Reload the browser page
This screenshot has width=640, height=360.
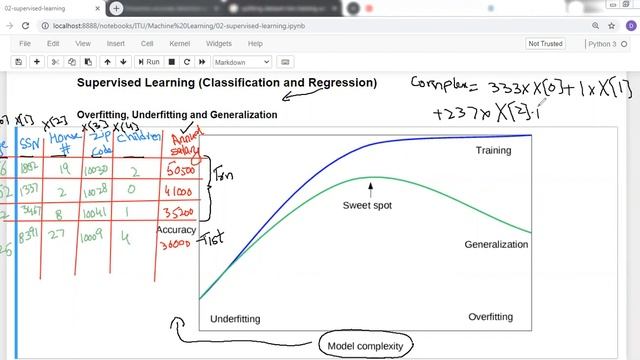click(x=26, y=26)
